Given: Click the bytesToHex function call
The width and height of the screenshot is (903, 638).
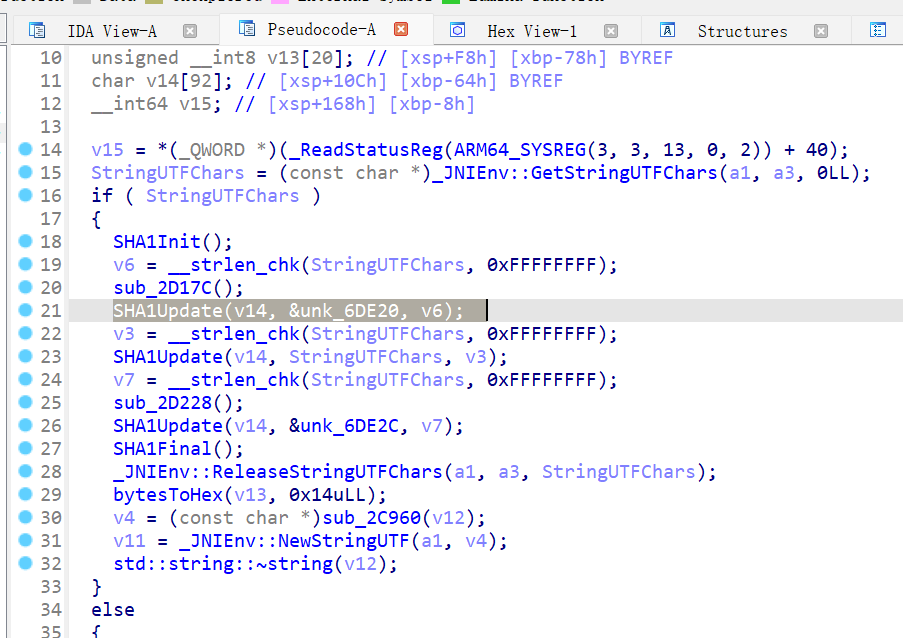Looking at the screenshot, I should (x=168, y=495).
